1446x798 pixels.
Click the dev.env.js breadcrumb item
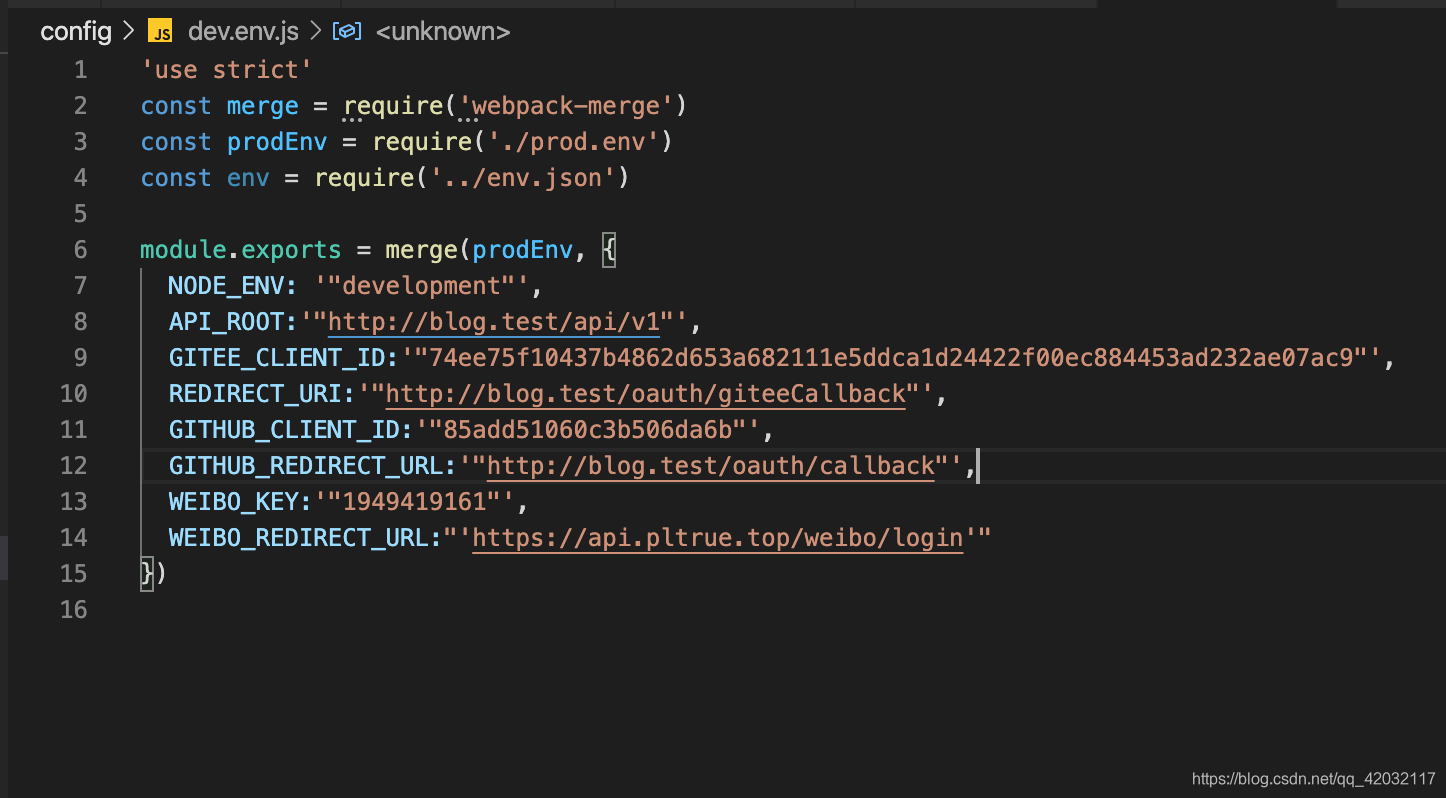click(243, 32)
